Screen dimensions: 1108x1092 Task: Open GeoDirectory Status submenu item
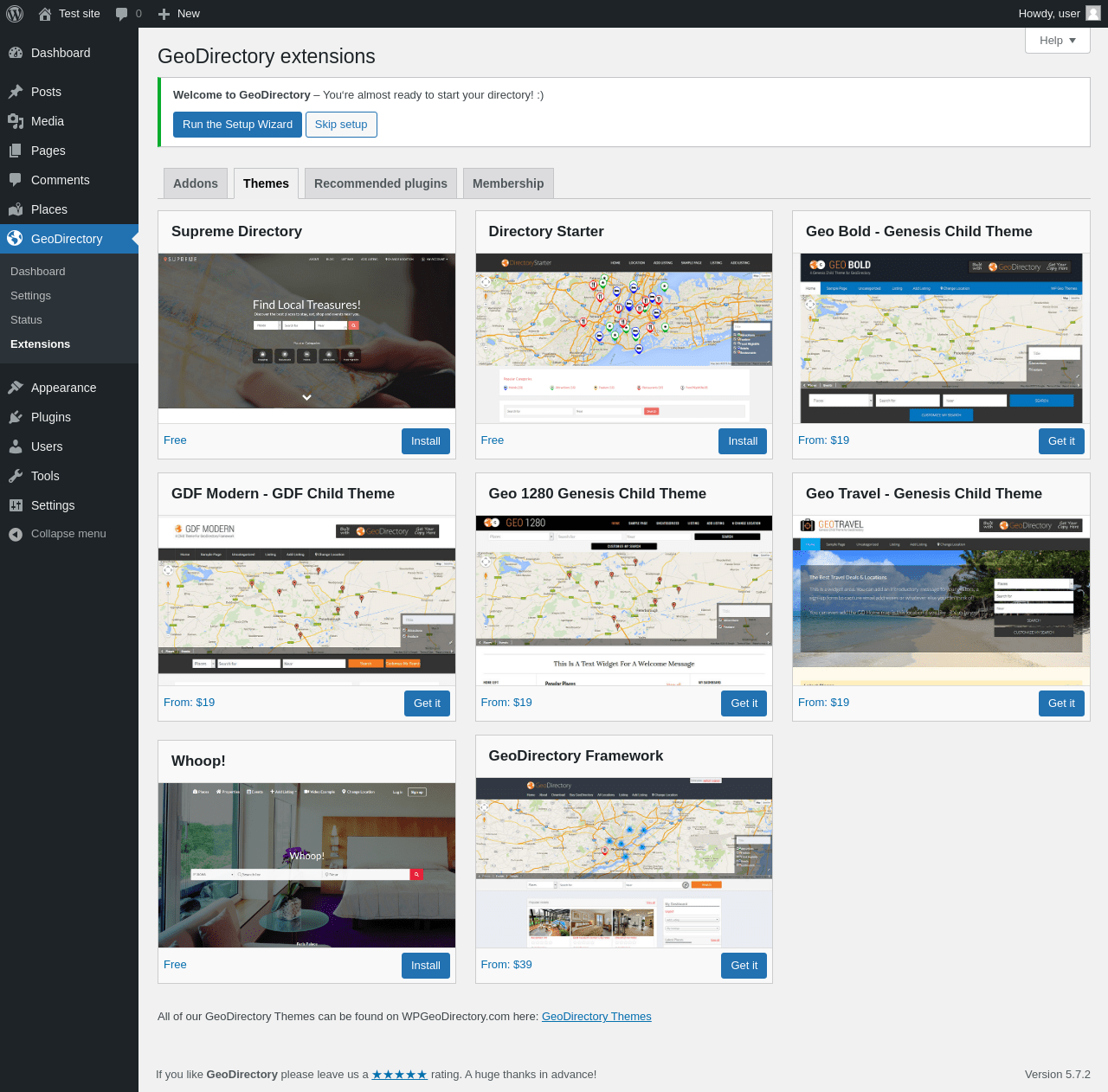[x=26, y=320]
